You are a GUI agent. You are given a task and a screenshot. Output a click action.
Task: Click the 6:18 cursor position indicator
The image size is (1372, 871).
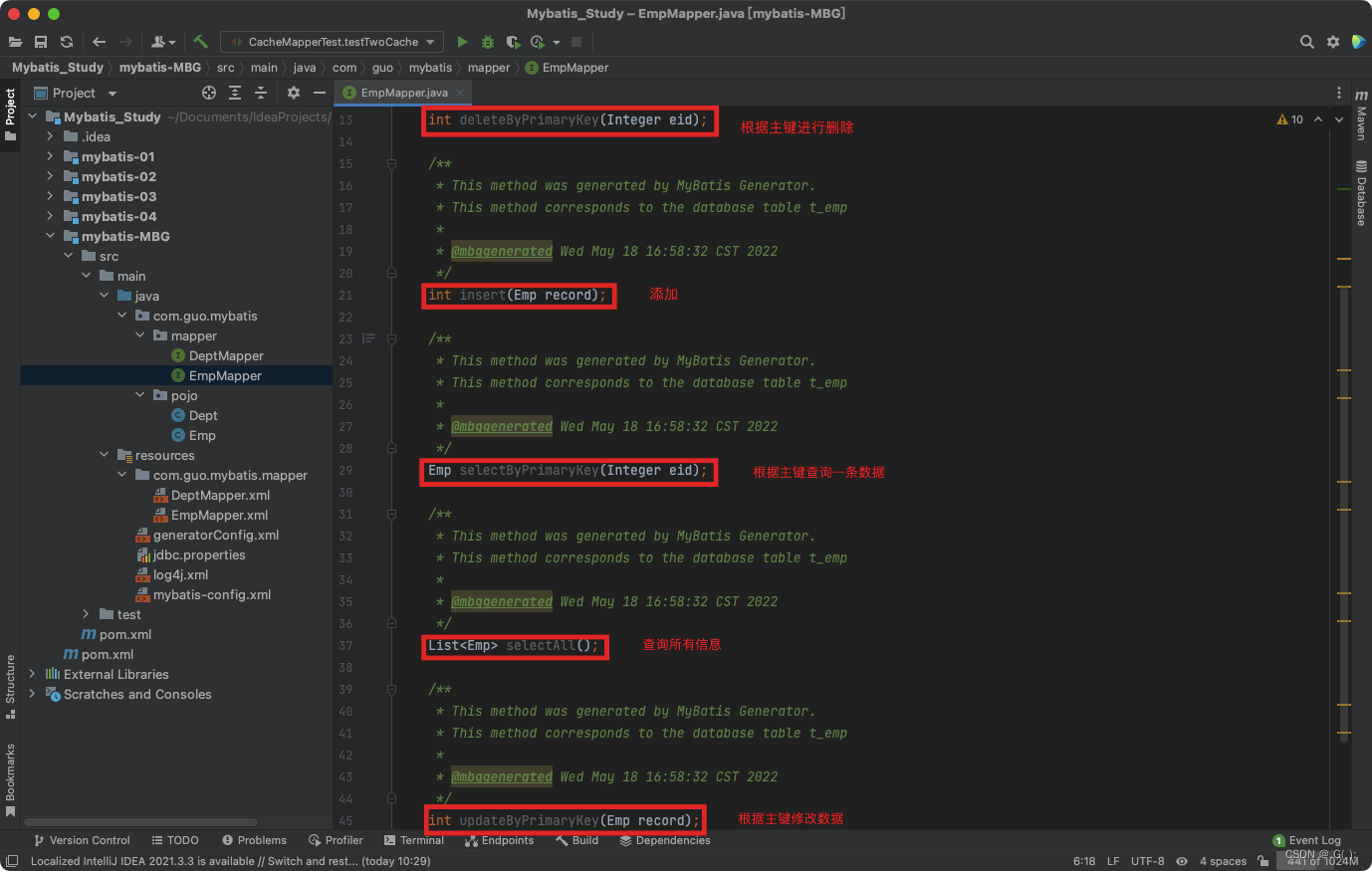1084,861
